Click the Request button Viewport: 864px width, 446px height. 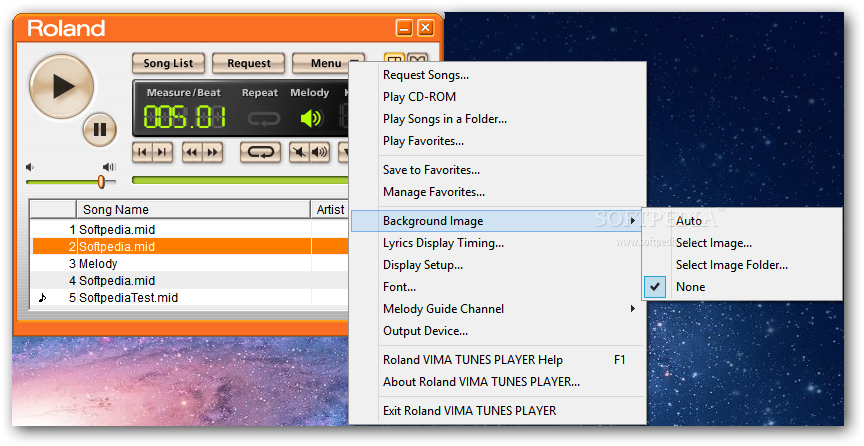tap(249, 63)
